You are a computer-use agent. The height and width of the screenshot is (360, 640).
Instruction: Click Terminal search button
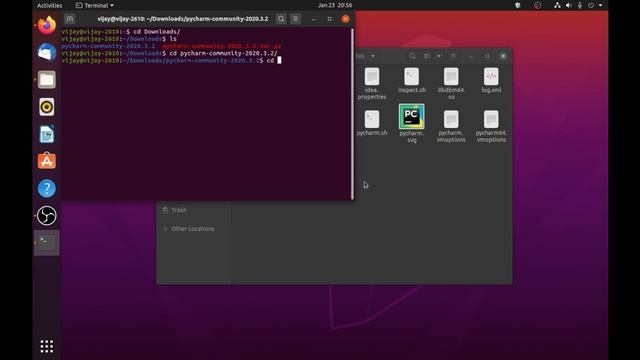pos(281,19)
